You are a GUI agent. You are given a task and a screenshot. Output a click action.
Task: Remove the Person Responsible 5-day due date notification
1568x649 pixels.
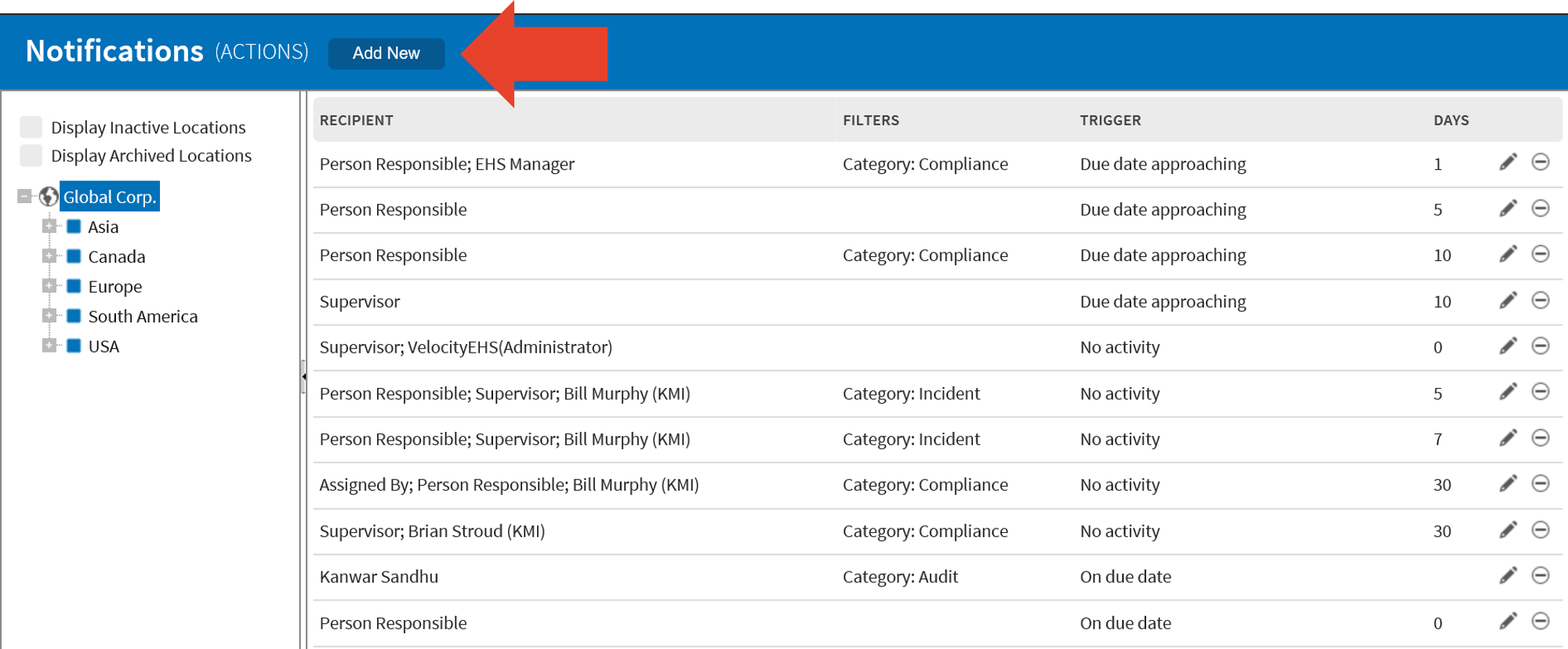[x=1541, y=208]
